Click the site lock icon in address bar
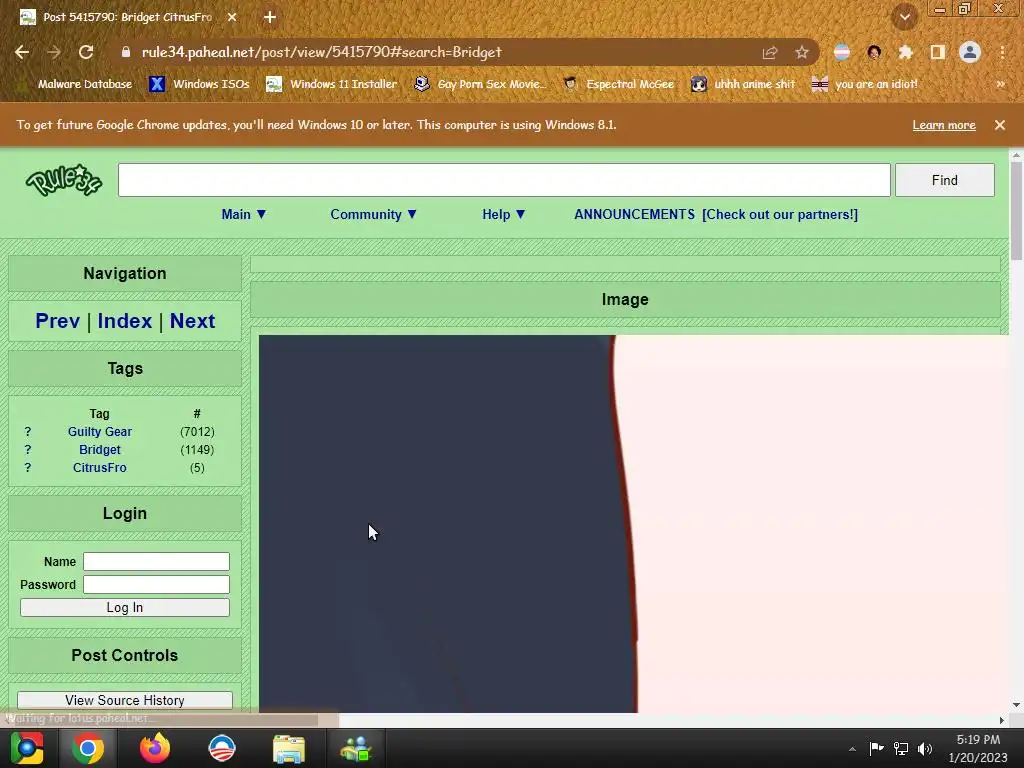 (x=126, y=52)
